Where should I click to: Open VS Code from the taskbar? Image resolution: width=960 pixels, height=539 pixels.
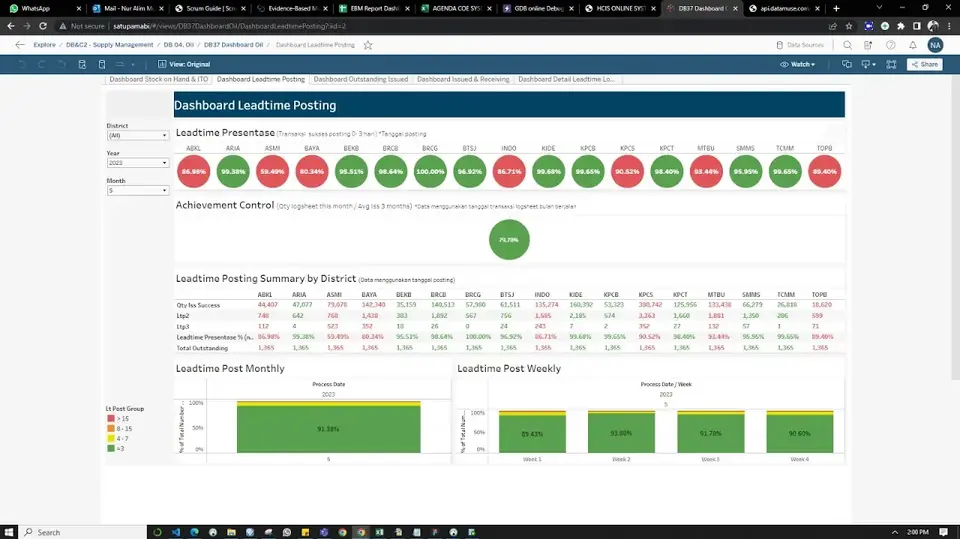pos(176,532)
